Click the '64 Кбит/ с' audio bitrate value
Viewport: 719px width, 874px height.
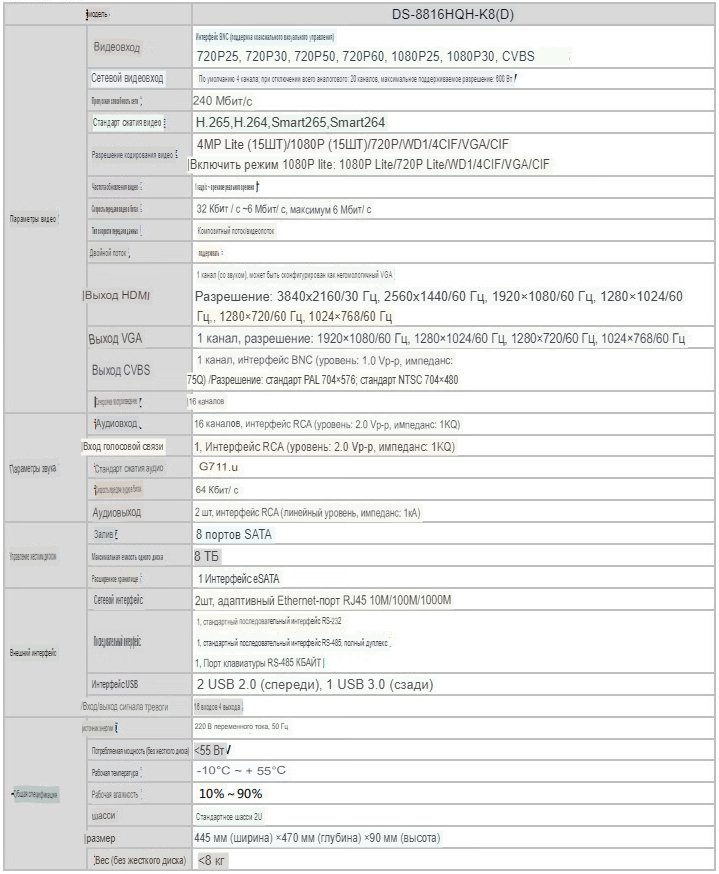tap(217, 490)
